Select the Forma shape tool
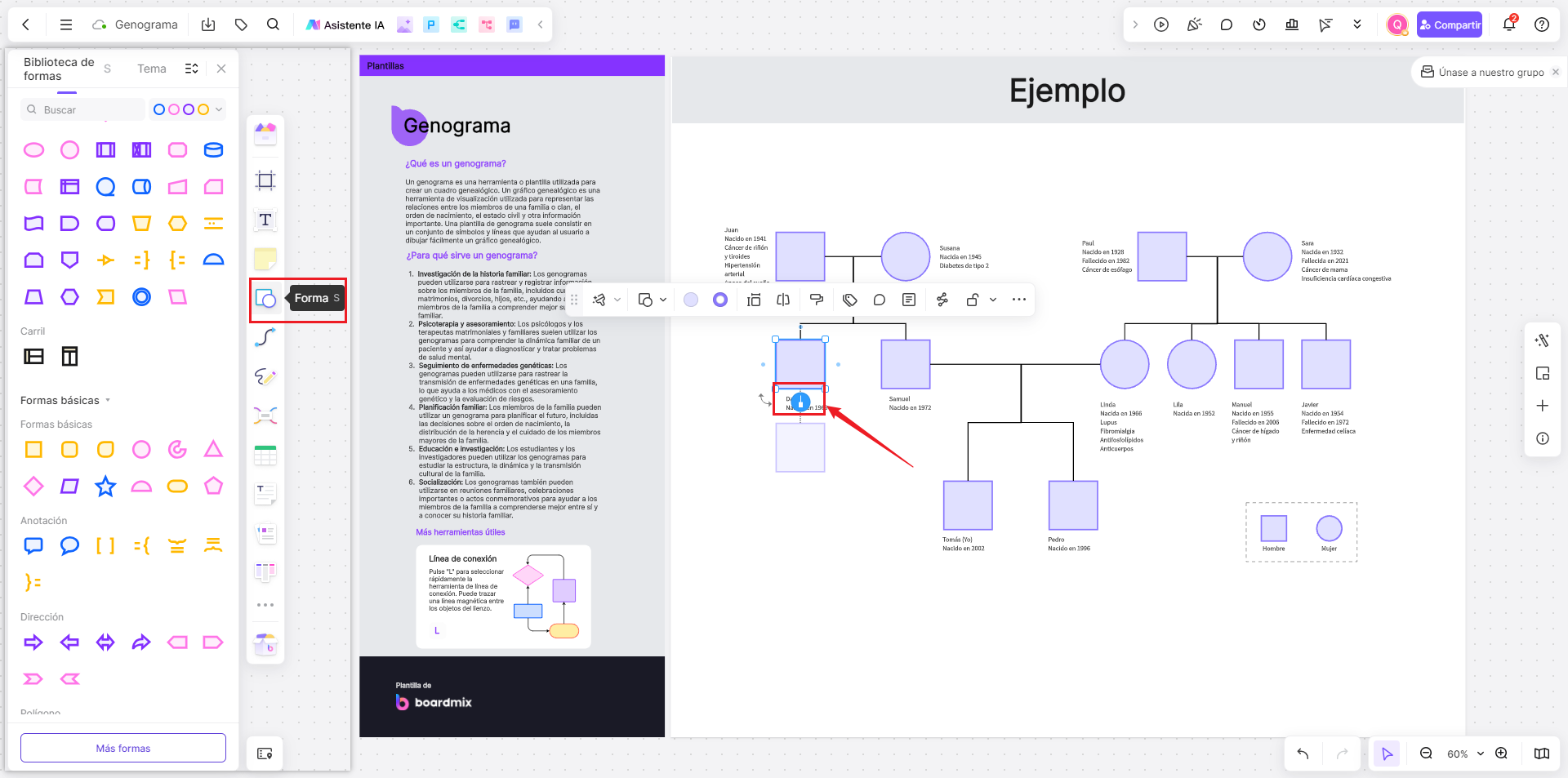The height and width of the screenshot is (778, 1568). coord(265,299)
